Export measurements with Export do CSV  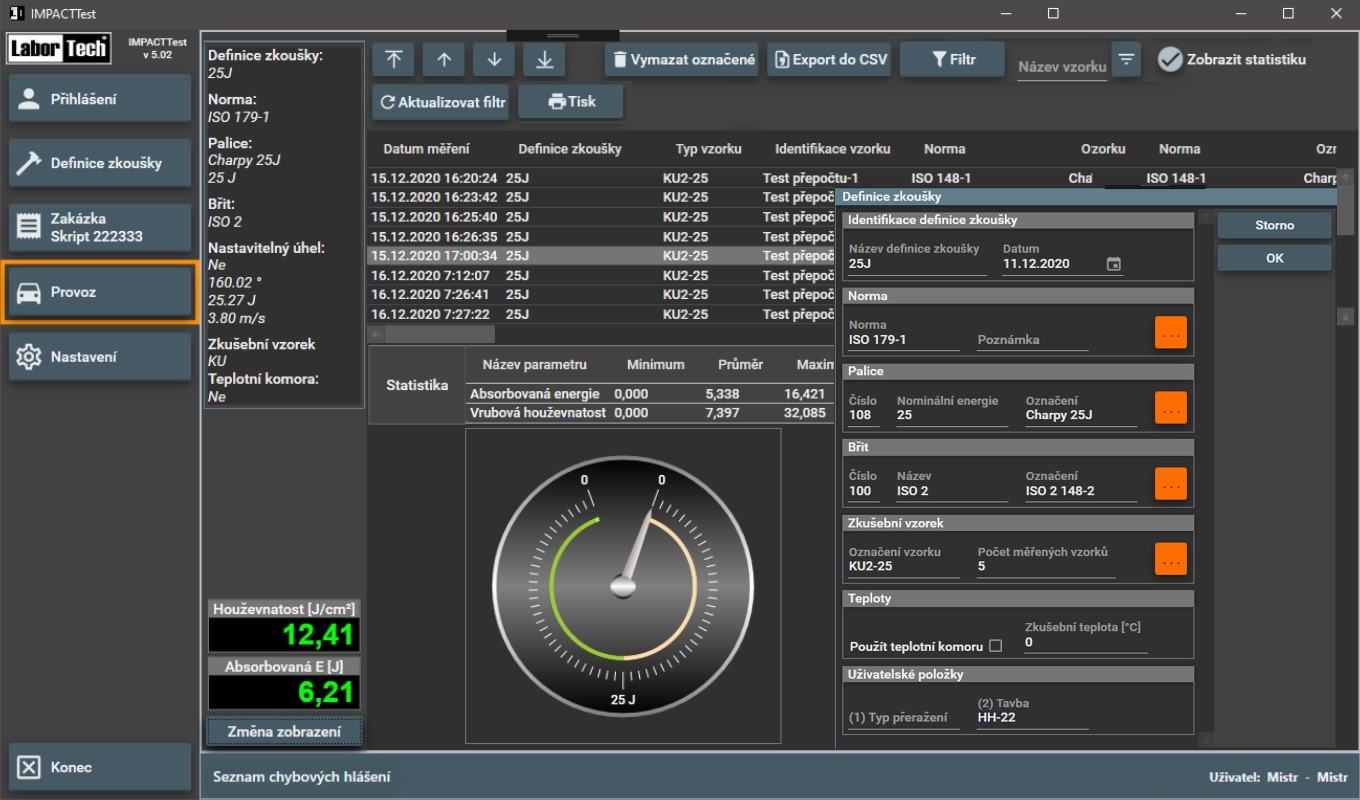pos(829,60)
